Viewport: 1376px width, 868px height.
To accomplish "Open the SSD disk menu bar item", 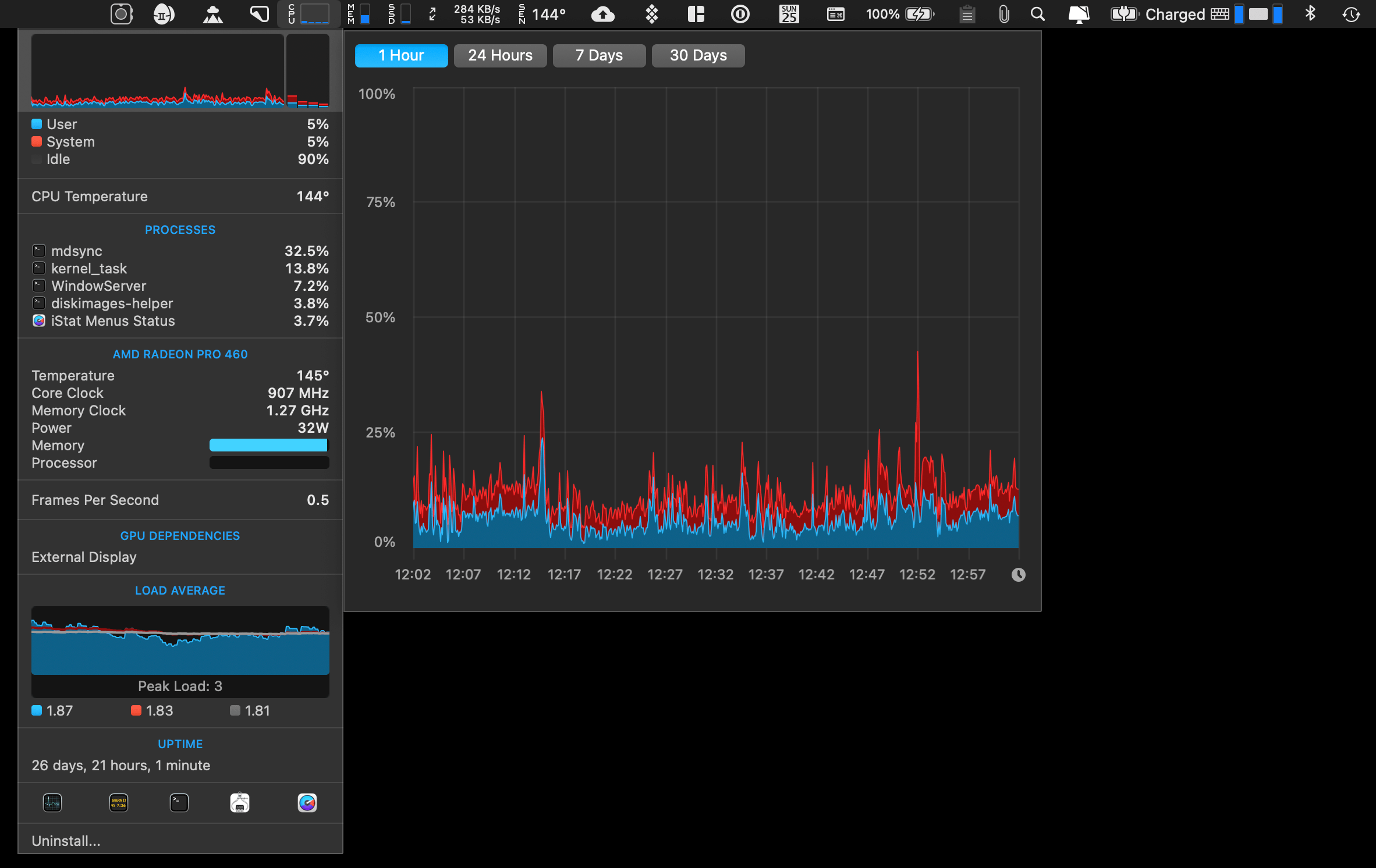I will tap(399, 14).
